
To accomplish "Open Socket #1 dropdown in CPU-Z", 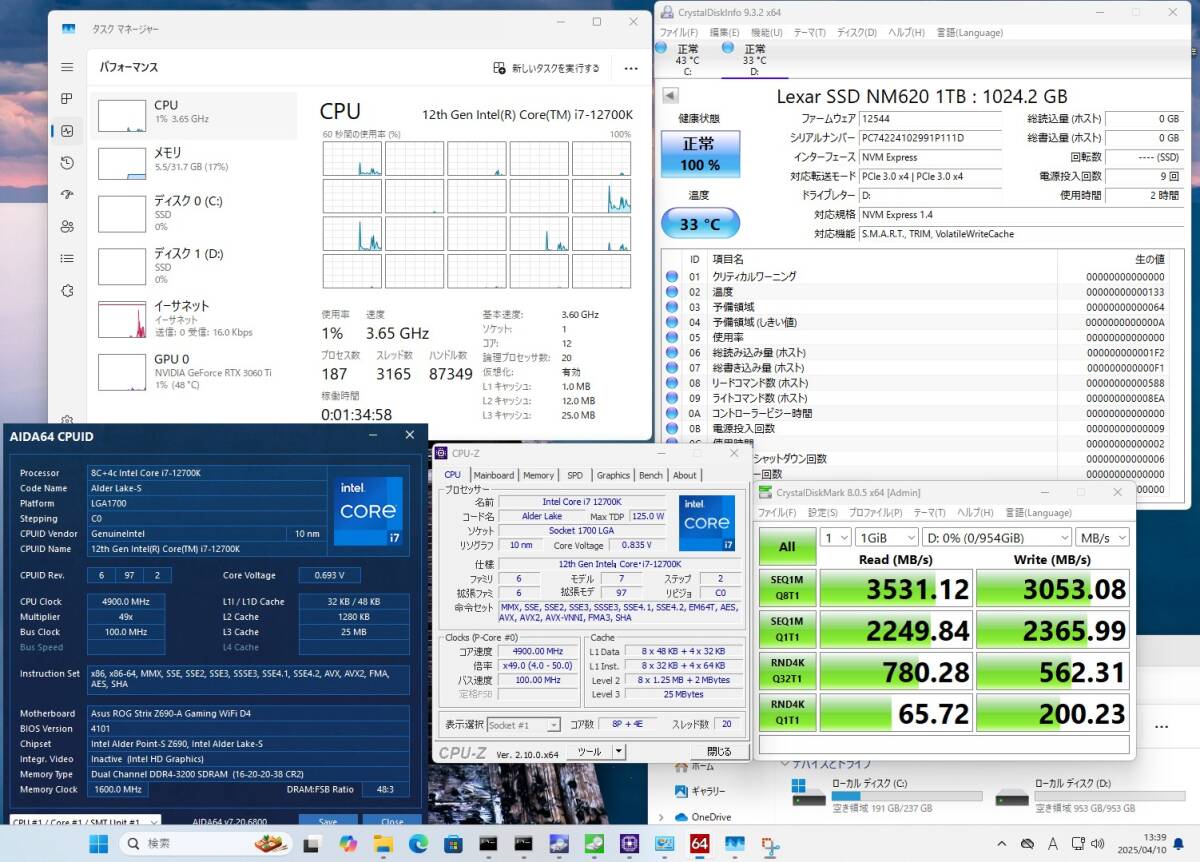I will (x=523, y=725).
